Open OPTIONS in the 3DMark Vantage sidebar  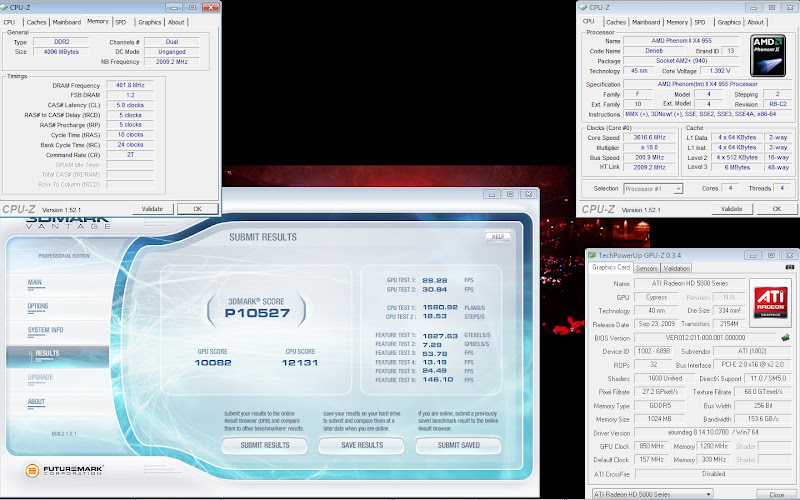click(x=38, y=307)
